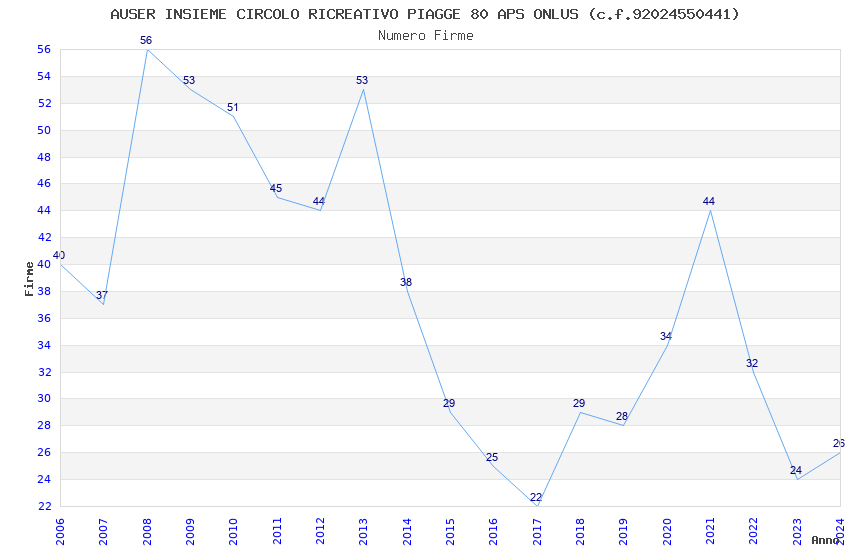
Task: Select data label 26 for year 2024
Action: click(x=839, y=443)
